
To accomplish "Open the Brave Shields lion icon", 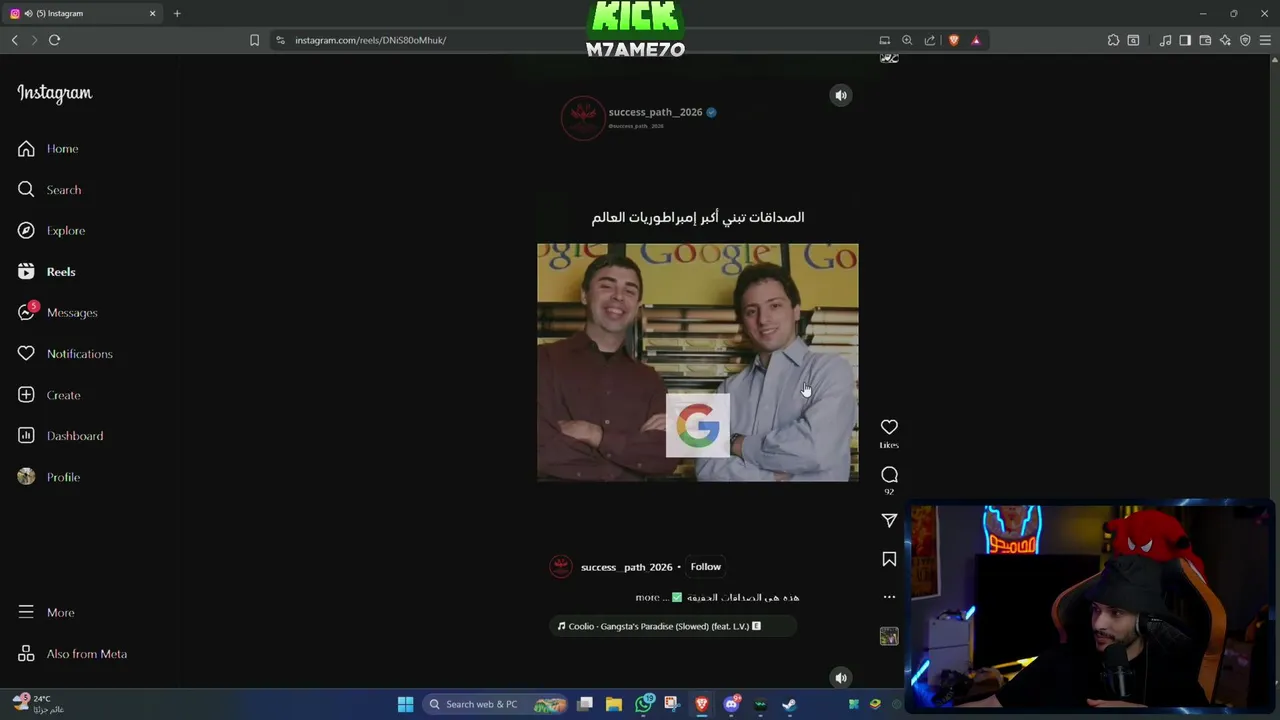I will pyautogui.click(x=954, y=40).
